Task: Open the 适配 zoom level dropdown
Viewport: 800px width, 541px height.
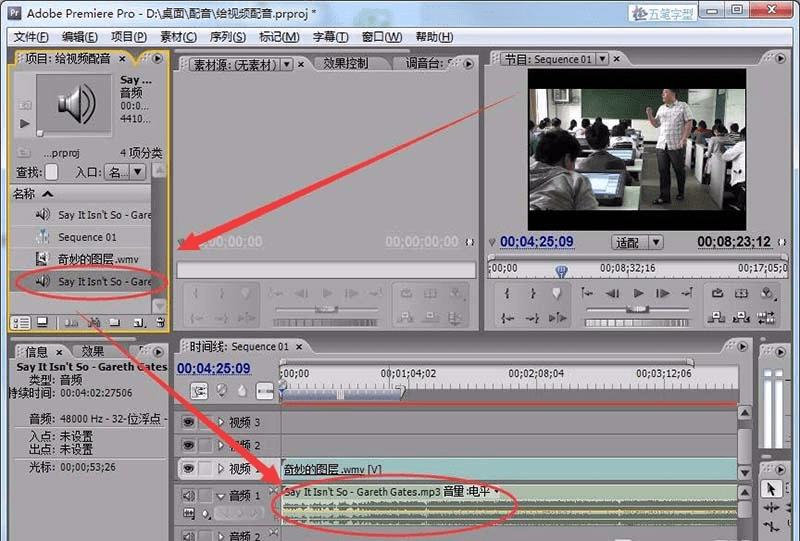Action: pyautogui.click(x=637, y=242)
